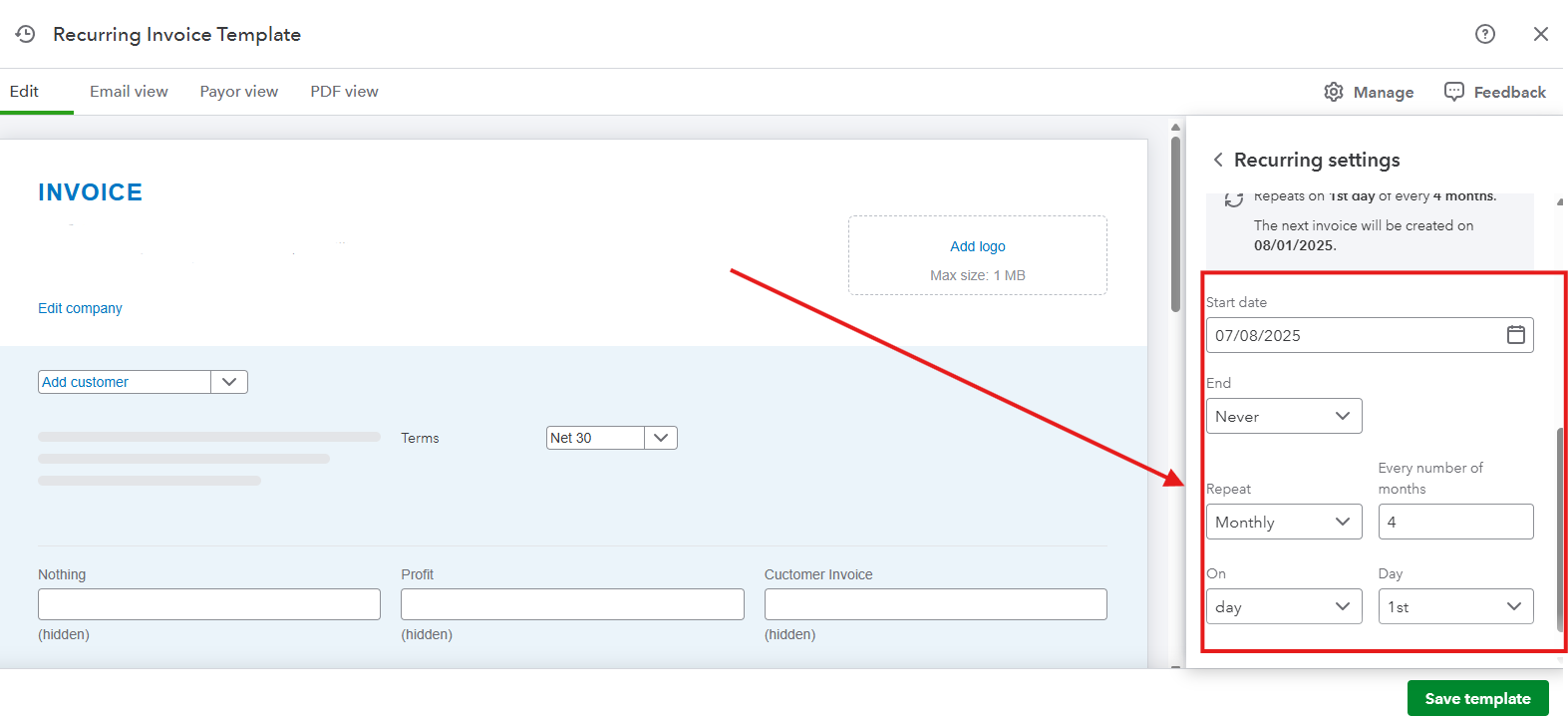This screenshot has width=1568, height=716.
Task: Go back using Recurring settings chevron
Action: (1218, 160)
